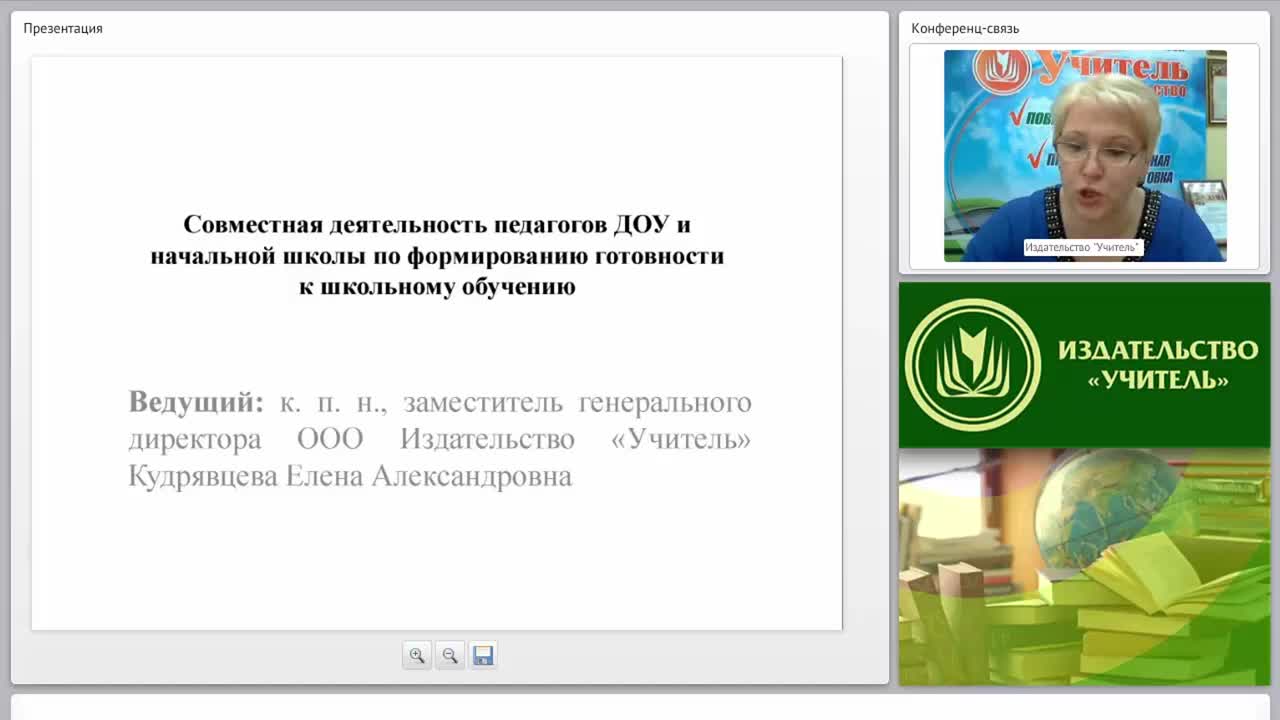Image resolution: width=1280 pixels, height=720 pixels.
Task: Click the name "Кудрявцева Елена Александровна"
Action: click(350, 476)
